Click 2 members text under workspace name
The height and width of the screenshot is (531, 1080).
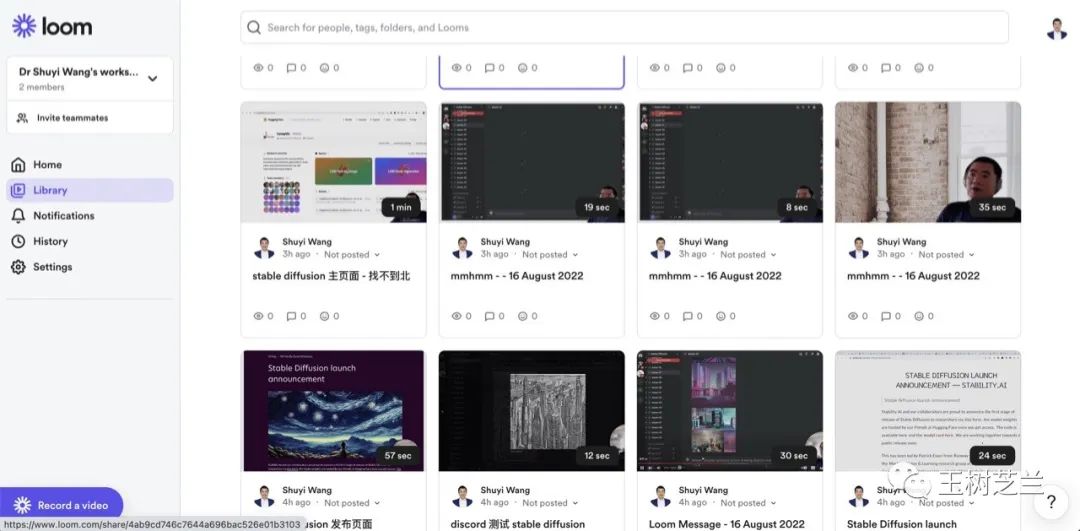pos(41,87)
